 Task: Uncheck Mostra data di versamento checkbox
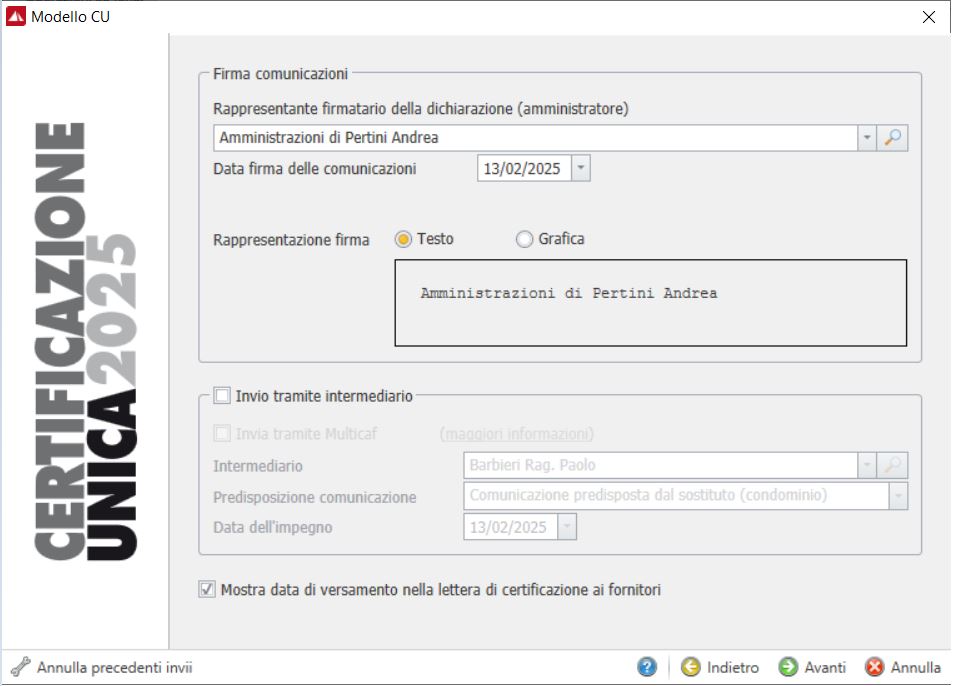[207, 590]
